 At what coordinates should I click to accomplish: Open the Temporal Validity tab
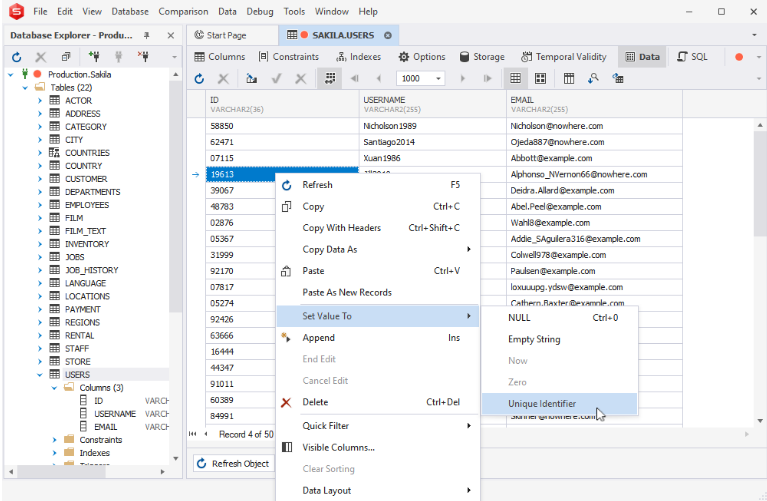(564, 57)
